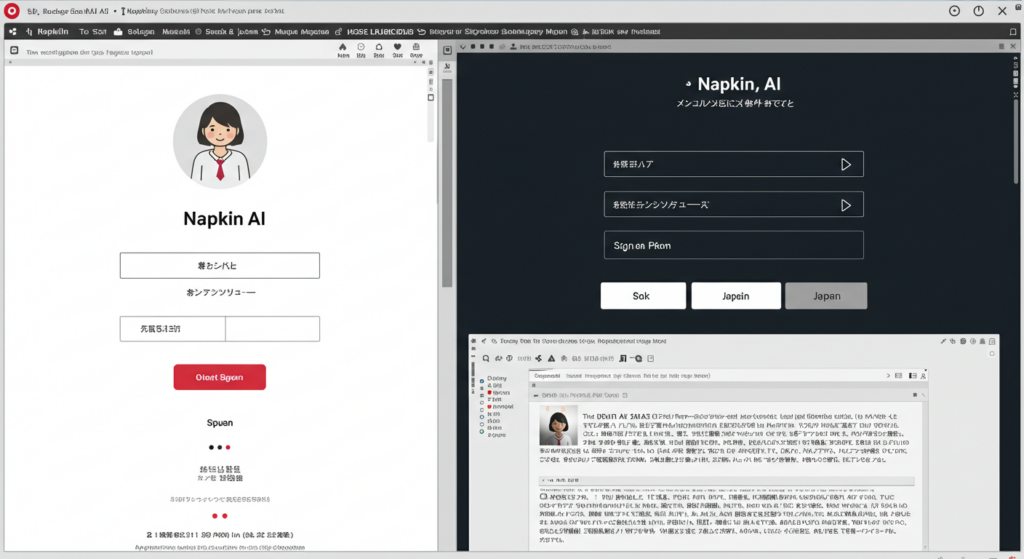Click the Sign on Pkon input field

click(x=733, y=246)
